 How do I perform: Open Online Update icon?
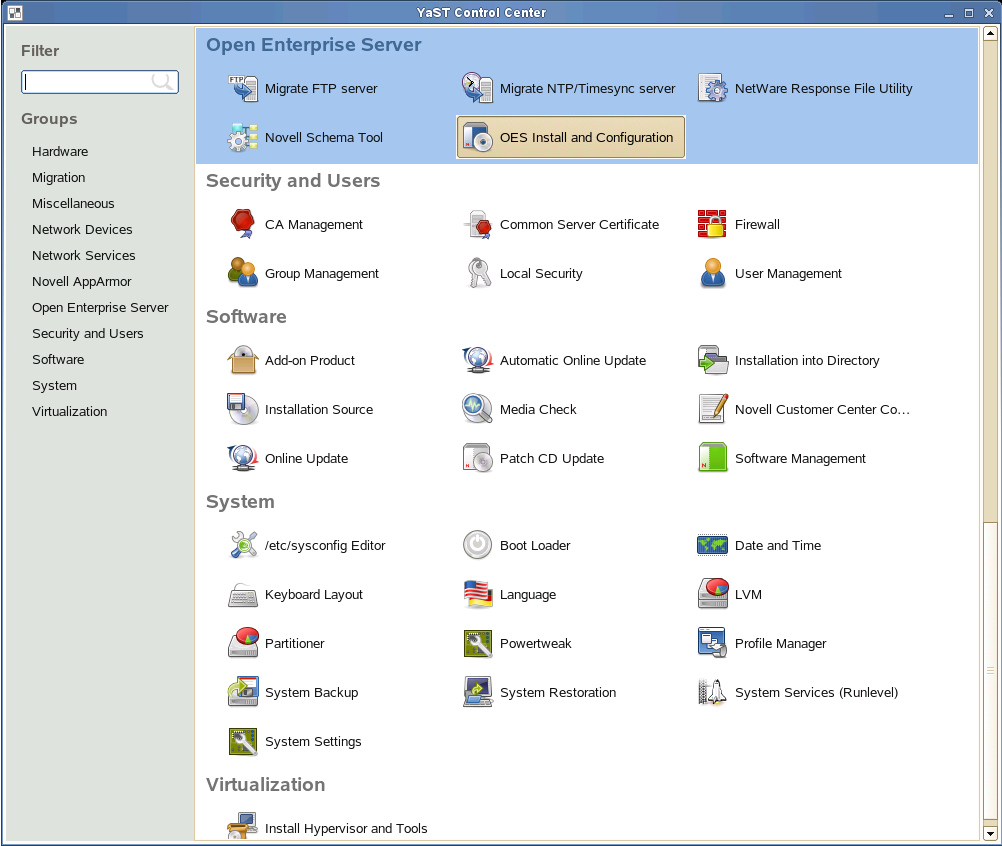coord(243,458)
